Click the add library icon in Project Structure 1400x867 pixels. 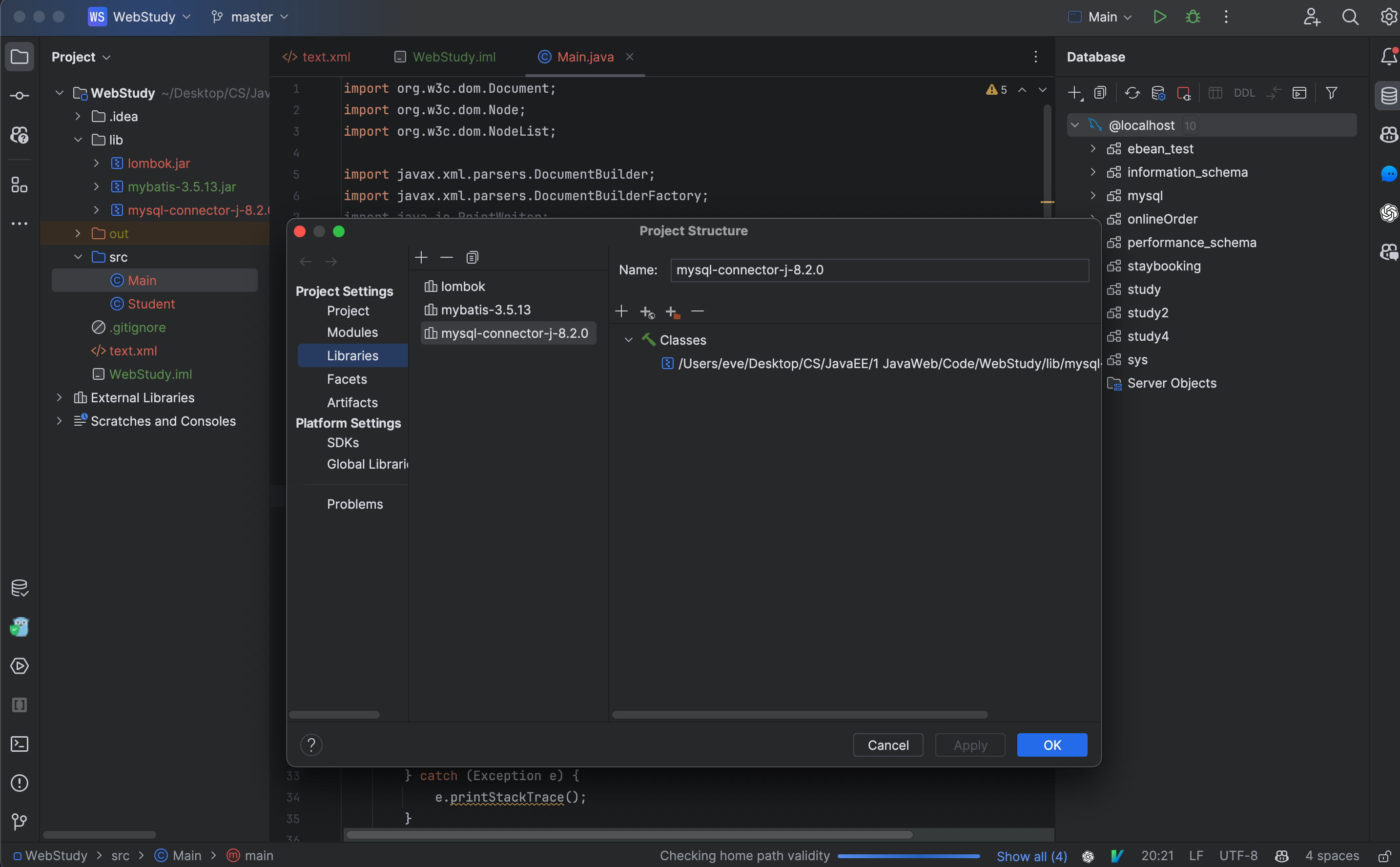(420, 257)
